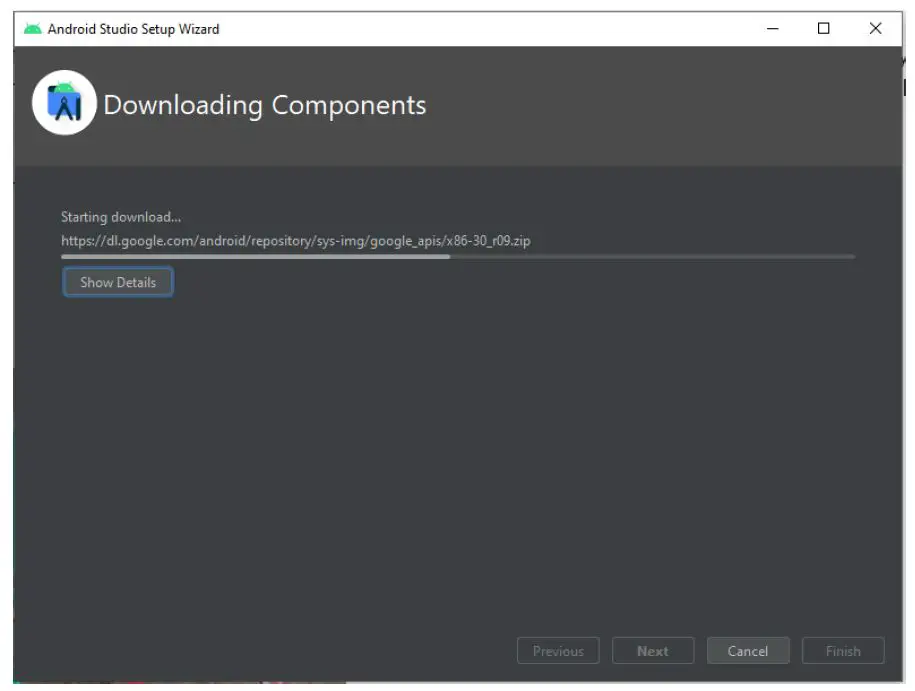Click the Show Details button

pos(117,282)
